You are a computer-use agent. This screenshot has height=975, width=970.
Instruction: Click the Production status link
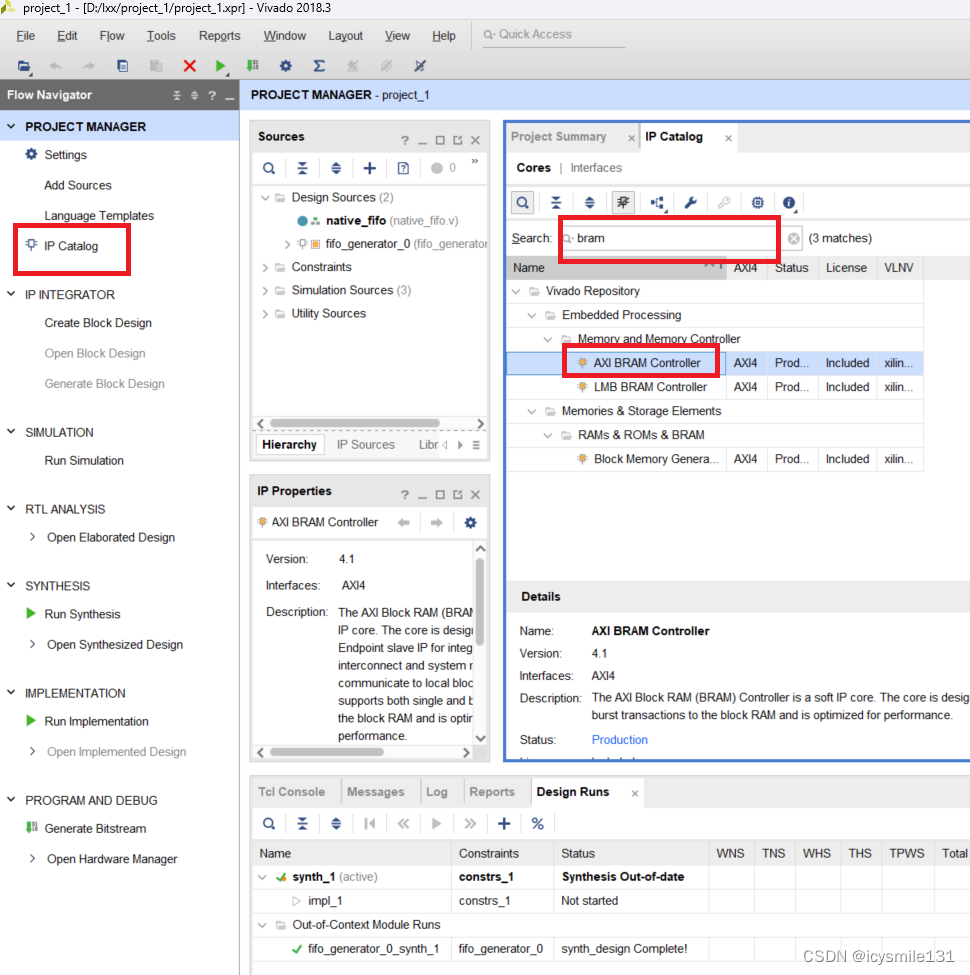click(x=619, y=739)
